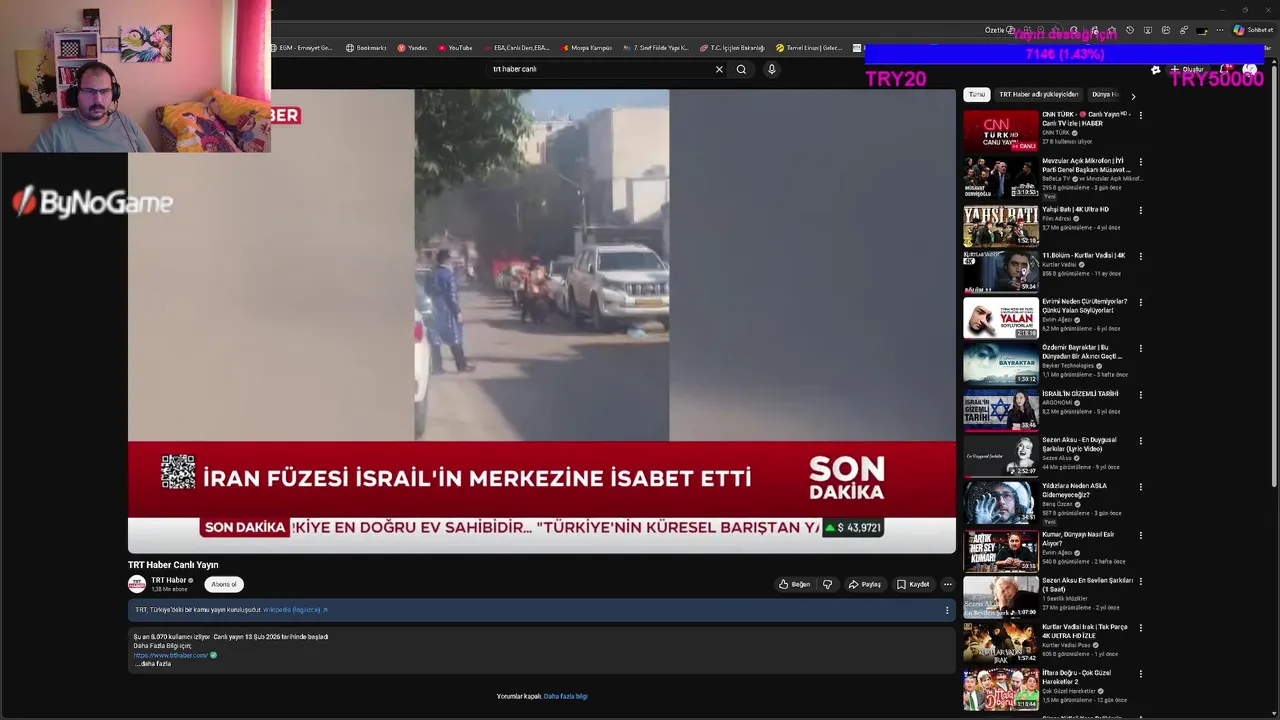Open options for Mevzular Açık Mikrofon video

[1141, 162]
